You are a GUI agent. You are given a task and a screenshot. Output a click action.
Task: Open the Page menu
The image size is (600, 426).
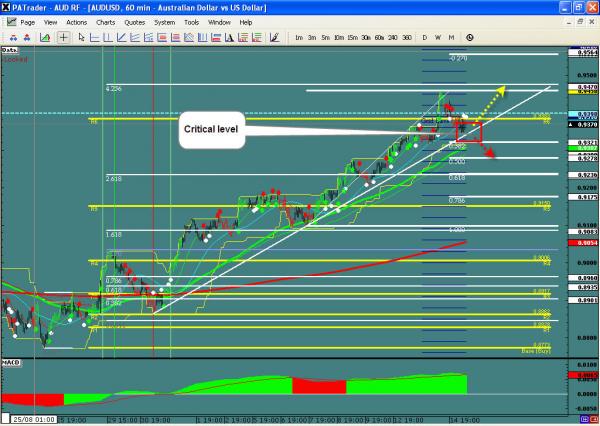click(x=27, y=20)
